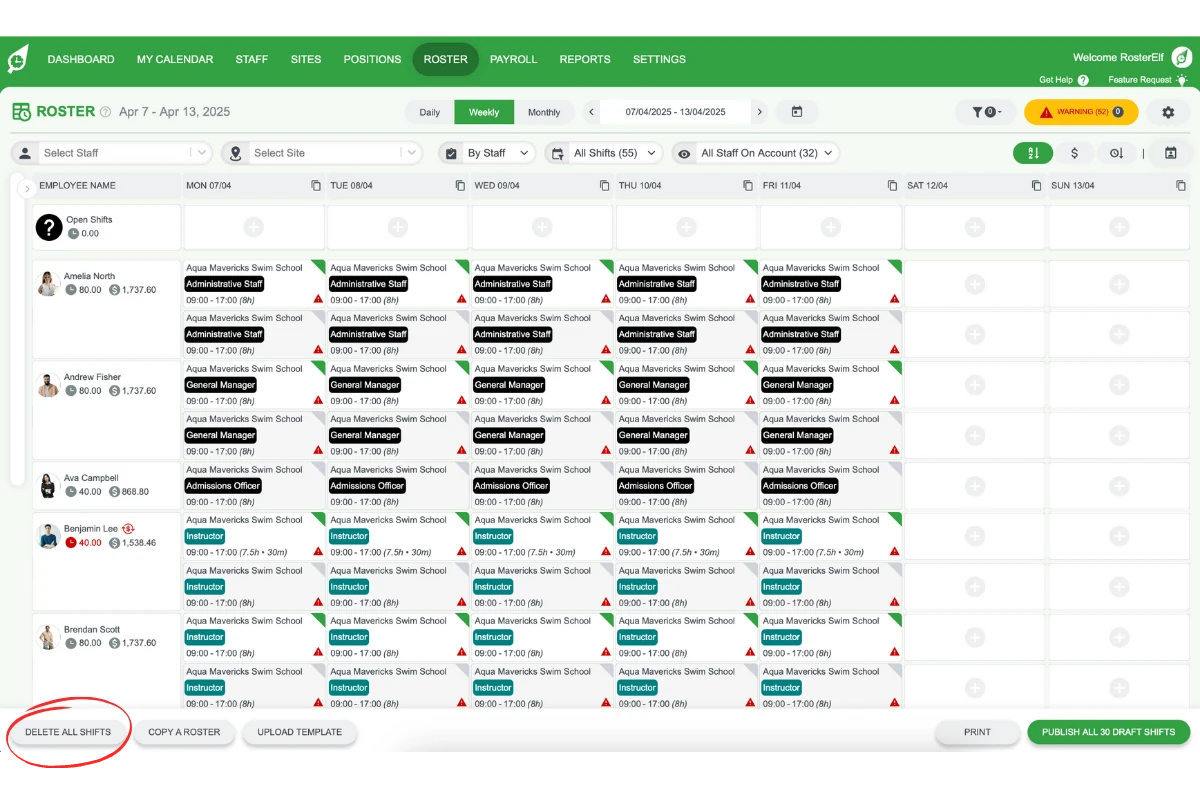The width and height of the screenshot is (1200, 800).
Task: Add open shift on Sunday
Action: coord(1118,228)
